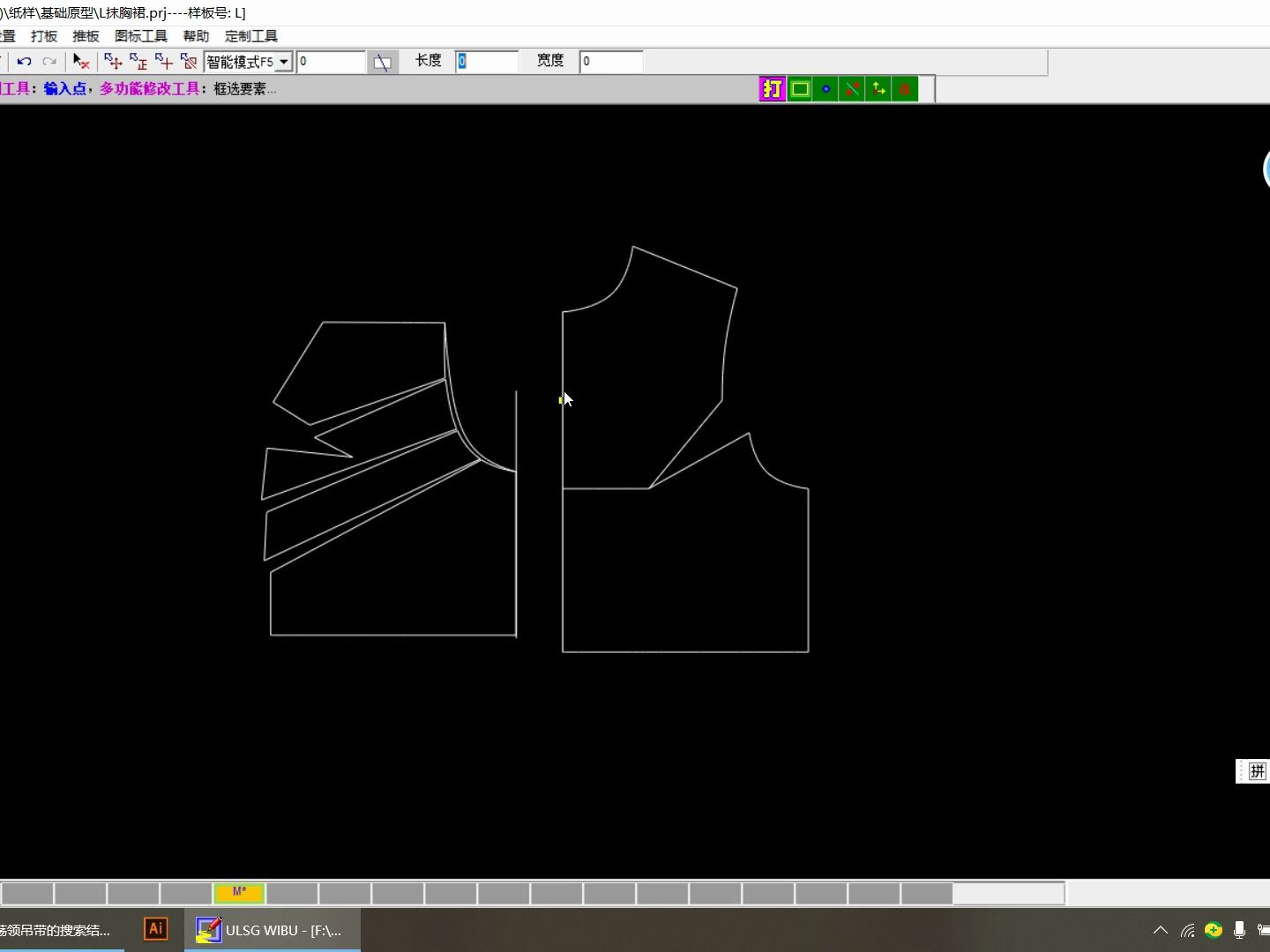Click the 宽度 input field
Viewport: 1270px width, 952px height.
click(611, 61)
